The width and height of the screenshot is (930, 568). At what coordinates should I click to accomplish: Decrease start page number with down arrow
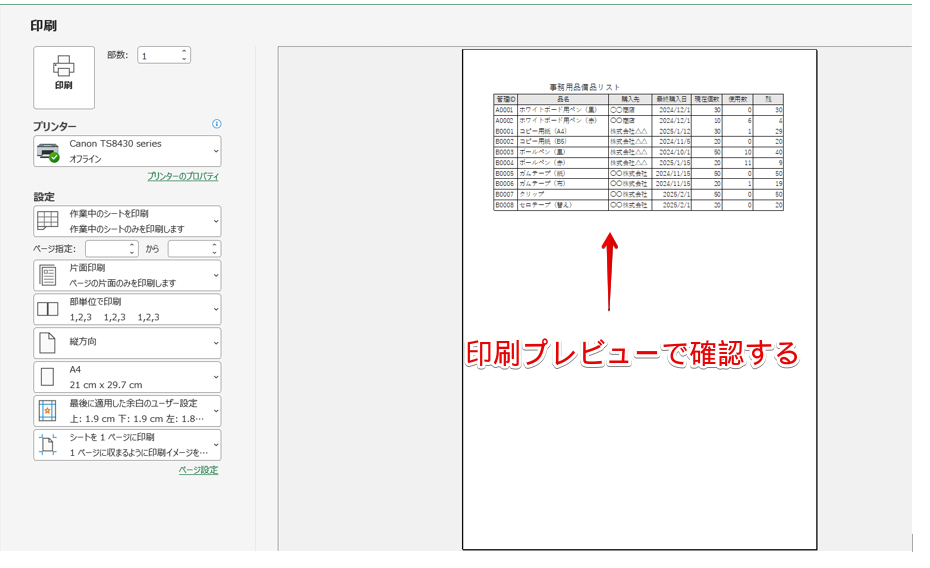132,253
